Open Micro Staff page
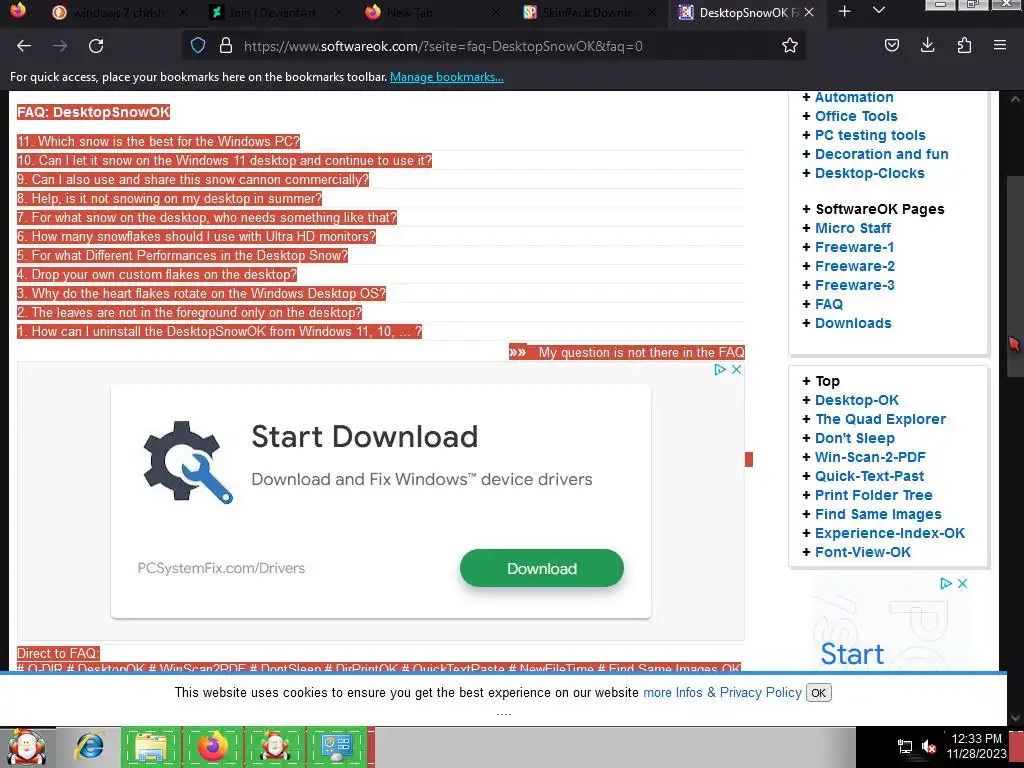This screenshot has width=1024, height=768. [x=853, y=228]
